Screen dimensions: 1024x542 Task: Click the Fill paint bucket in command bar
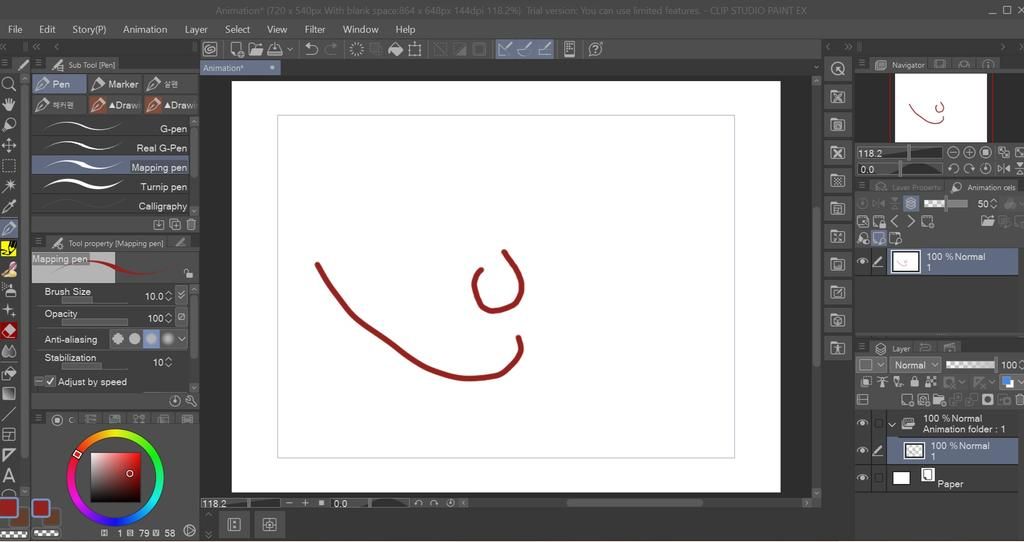coord(393,49)
